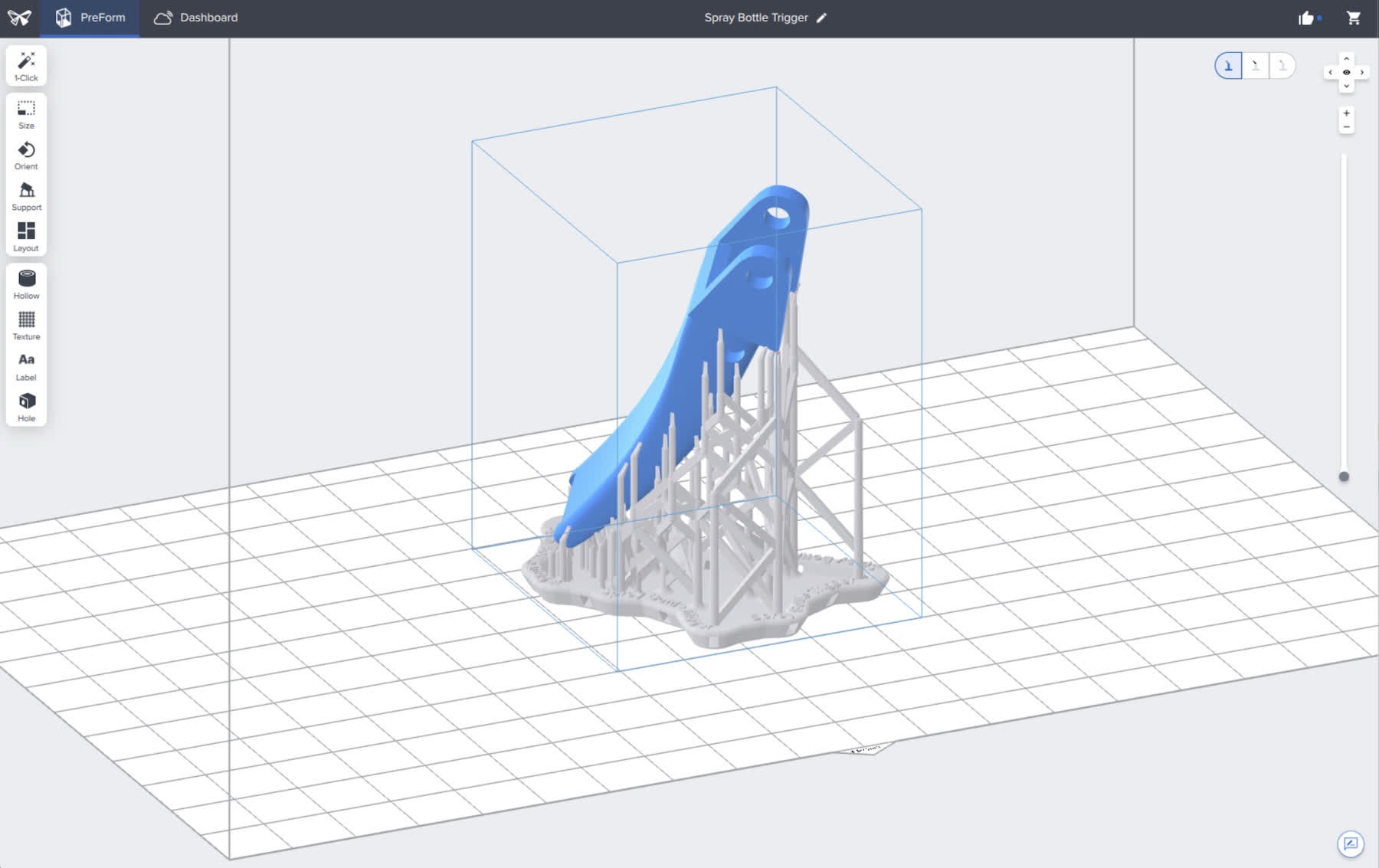The image size is (1379, 868).
Task: Click the PreForm tab
Action: pos(90,17)
